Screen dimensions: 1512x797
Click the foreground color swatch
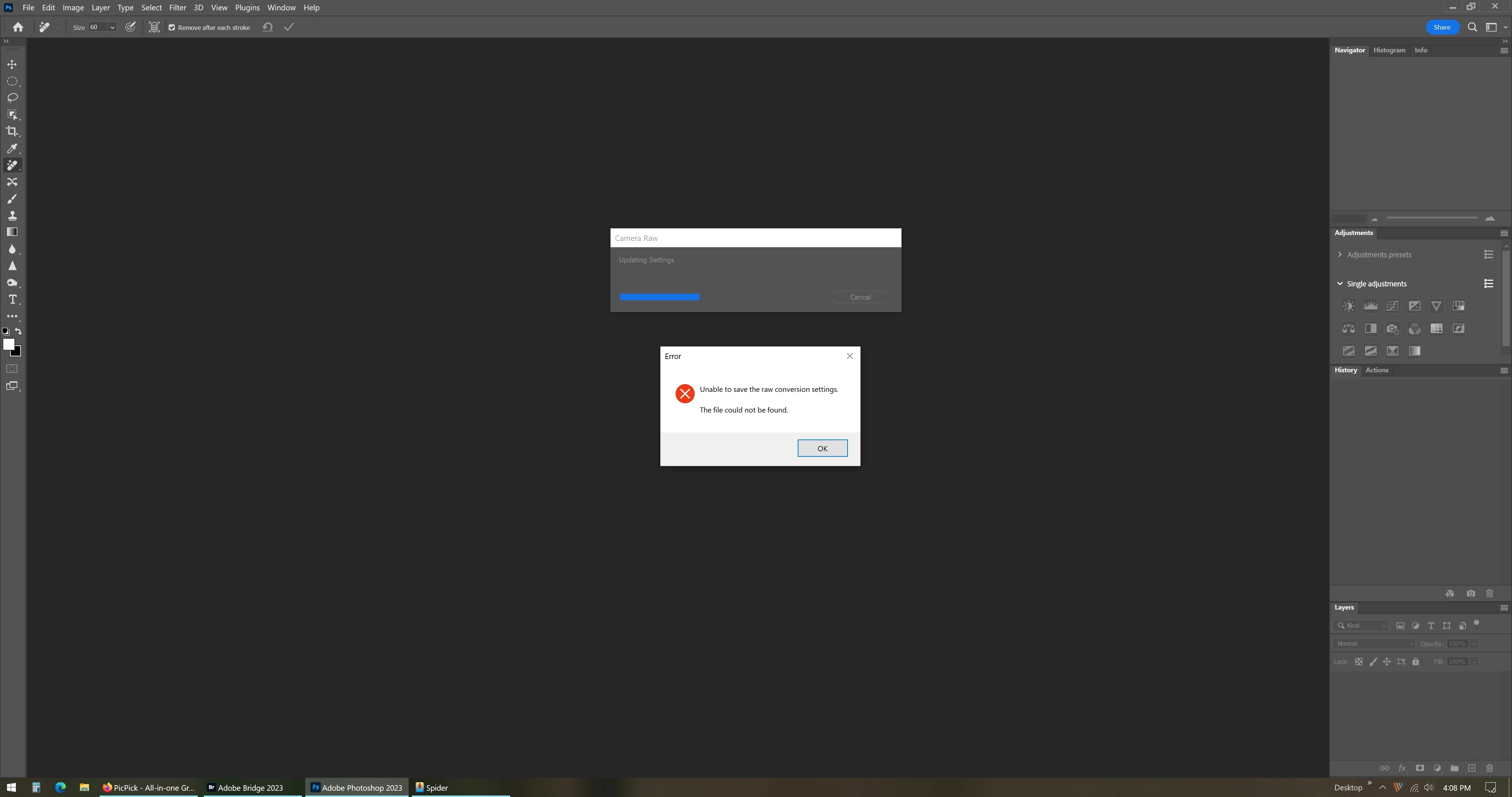click(x=8, y=344)
